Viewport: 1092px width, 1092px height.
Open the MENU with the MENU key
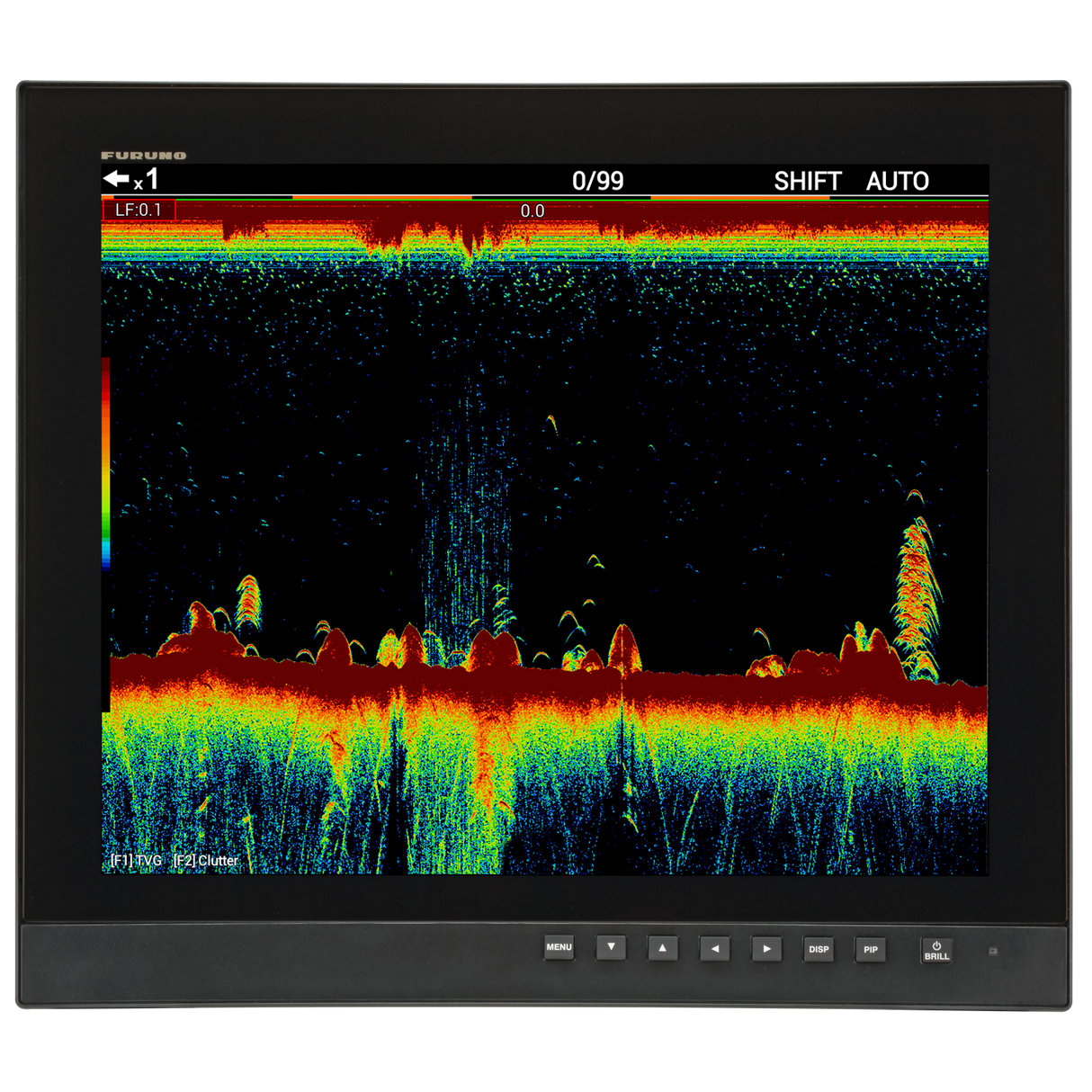558,948
